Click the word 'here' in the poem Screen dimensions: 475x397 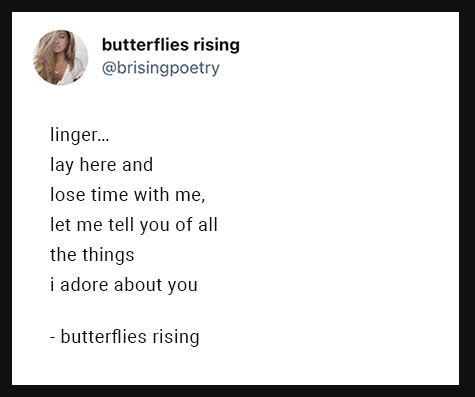click(98, 165)
